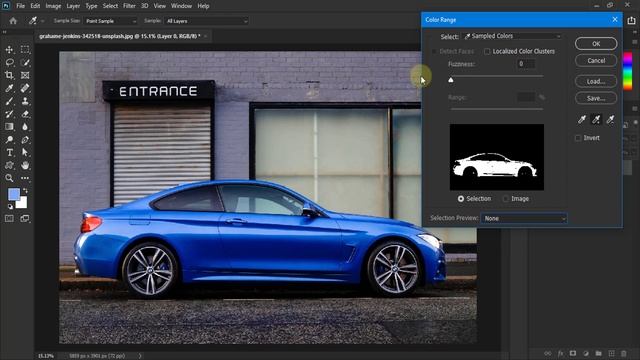The height and width of the screenshot is (360, 640).
Task: Select the Gradient tool
Action: [x=9, y=127]
